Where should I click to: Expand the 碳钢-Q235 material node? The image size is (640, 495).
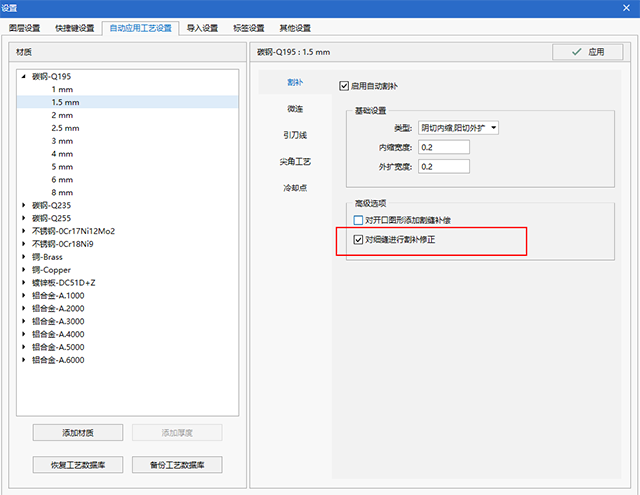(24, 205)
